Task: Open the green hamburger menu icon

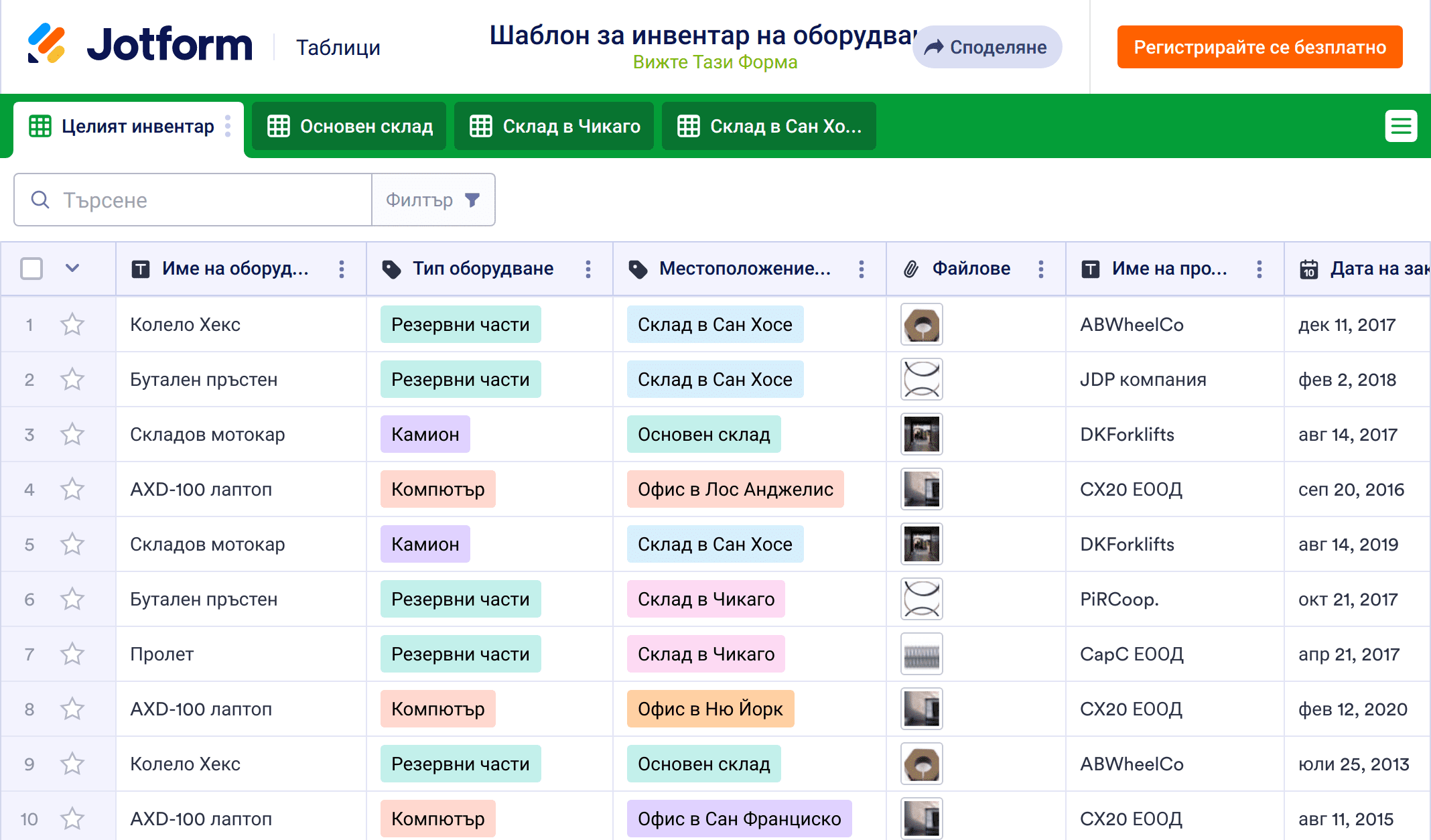Action: [1401, 126]
